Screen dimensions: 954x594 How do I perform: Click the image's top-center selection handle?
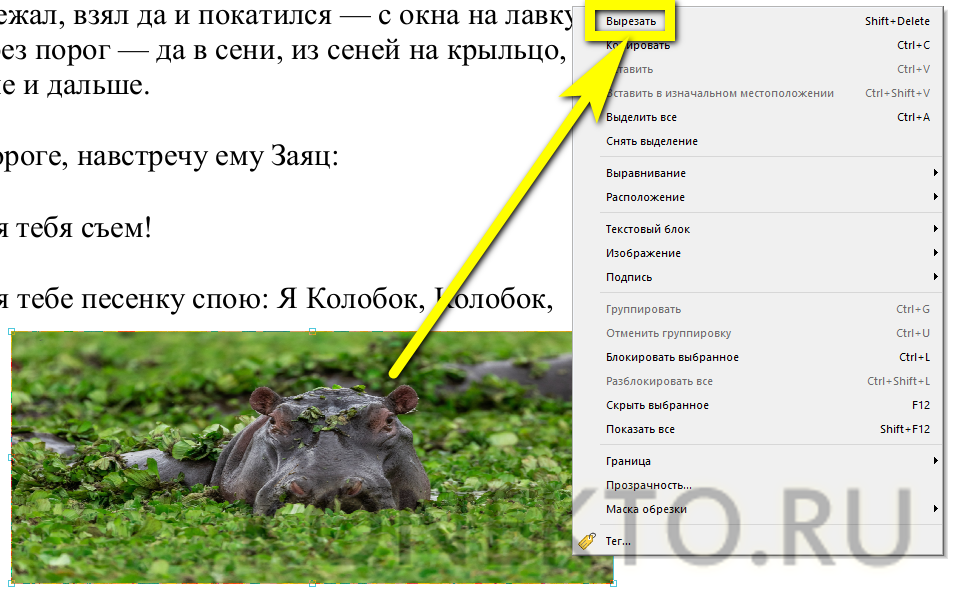click(x=312, y=331)
